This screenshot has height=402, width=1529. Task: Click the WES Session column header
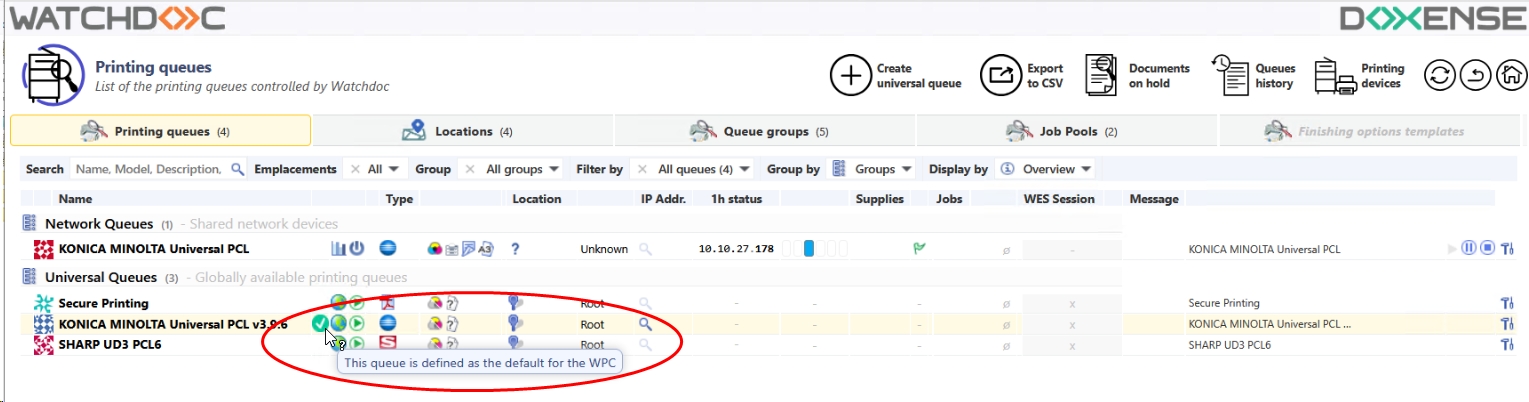click(x=1059, y=199)
